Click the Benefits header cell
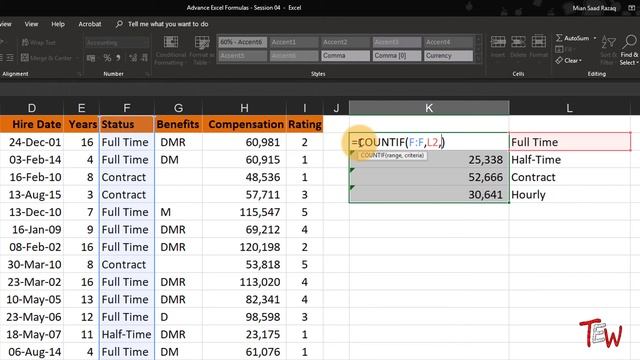Viewport: 640px width, 360px height. [178, 124]
